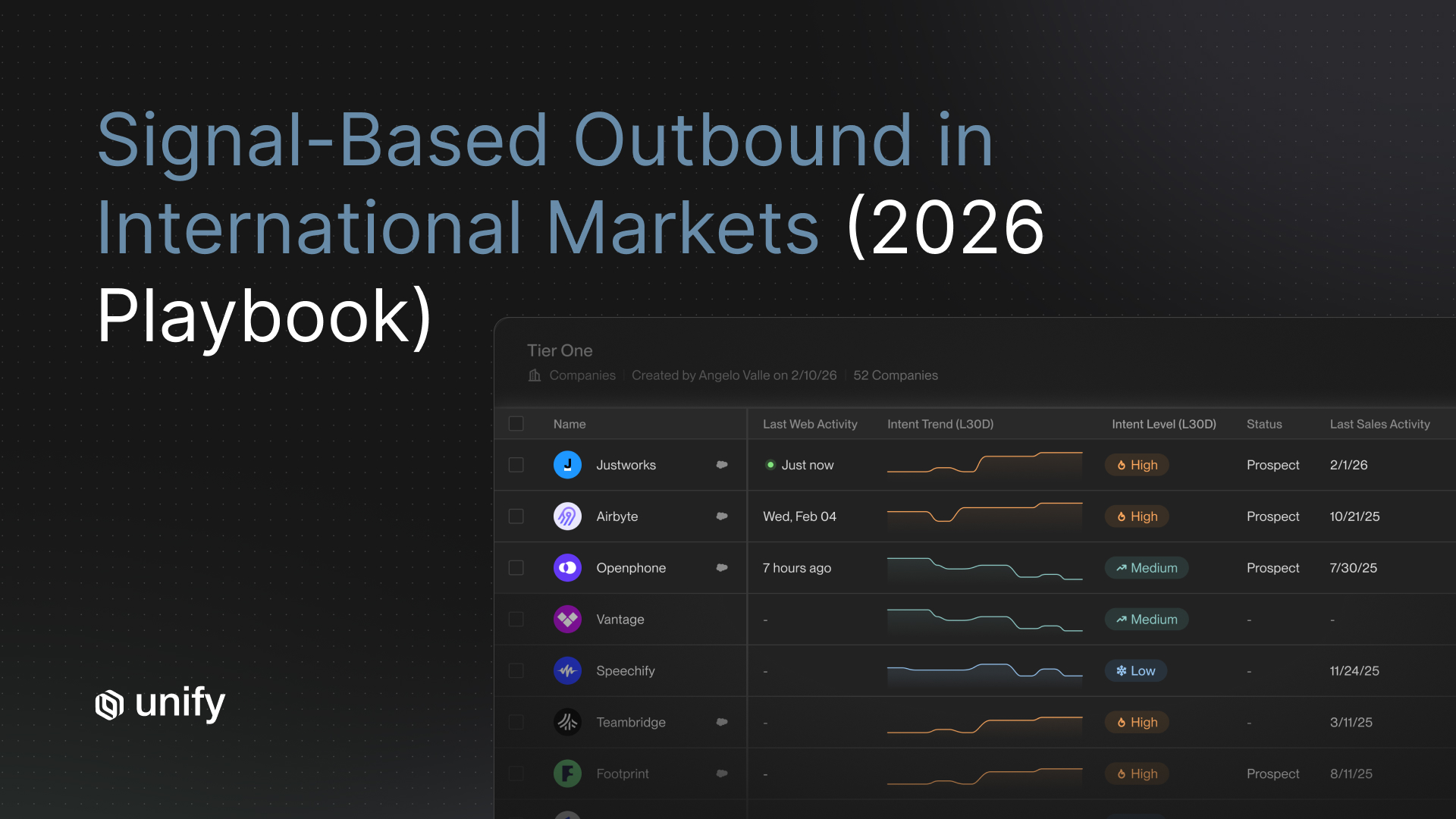This screenshot has height=819, width=1456.
Task: Sort by Intent Trend (L30D) column header
Action: 940,425
